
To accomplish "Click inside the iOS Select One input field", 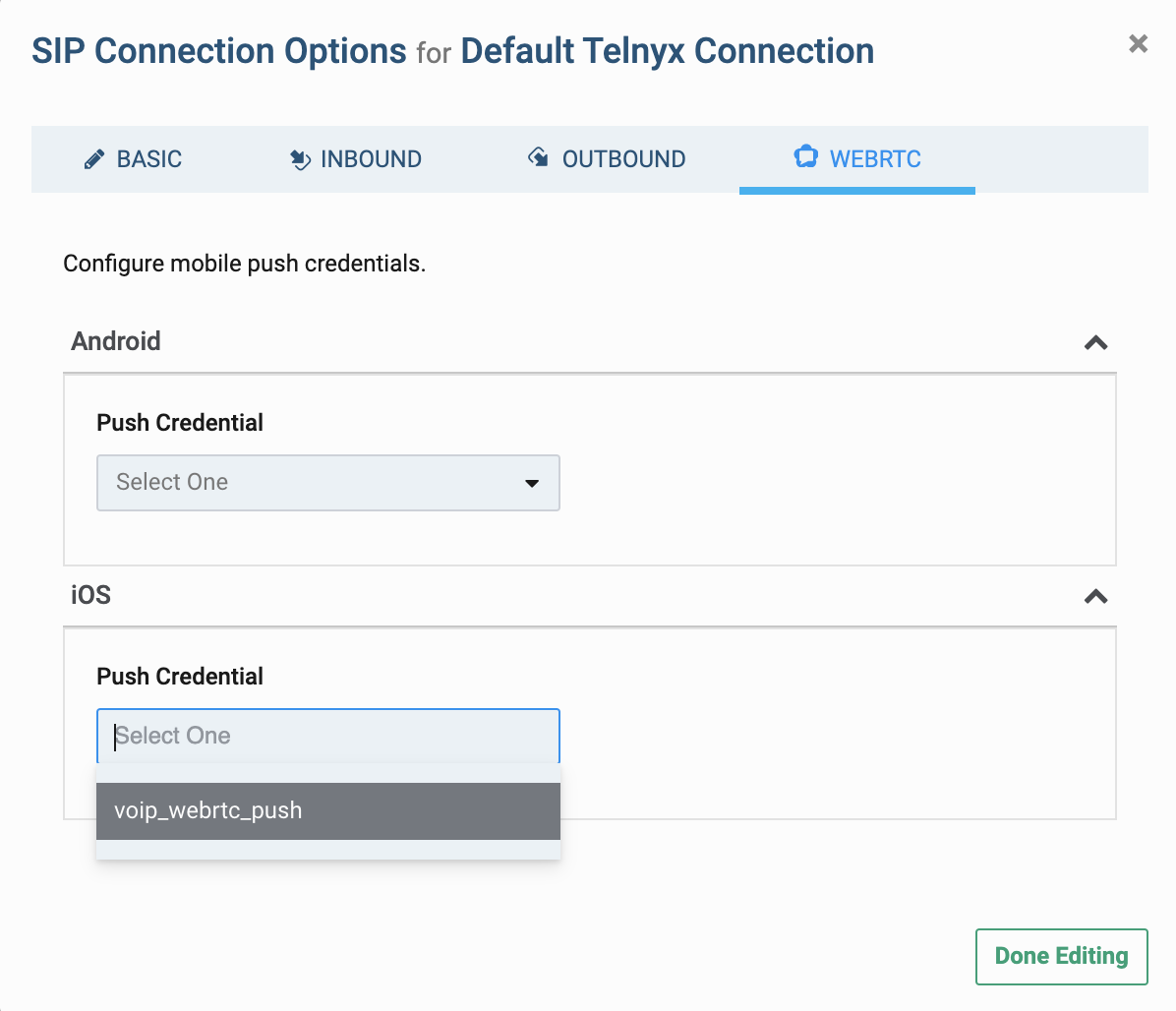I will coord(327,736).
